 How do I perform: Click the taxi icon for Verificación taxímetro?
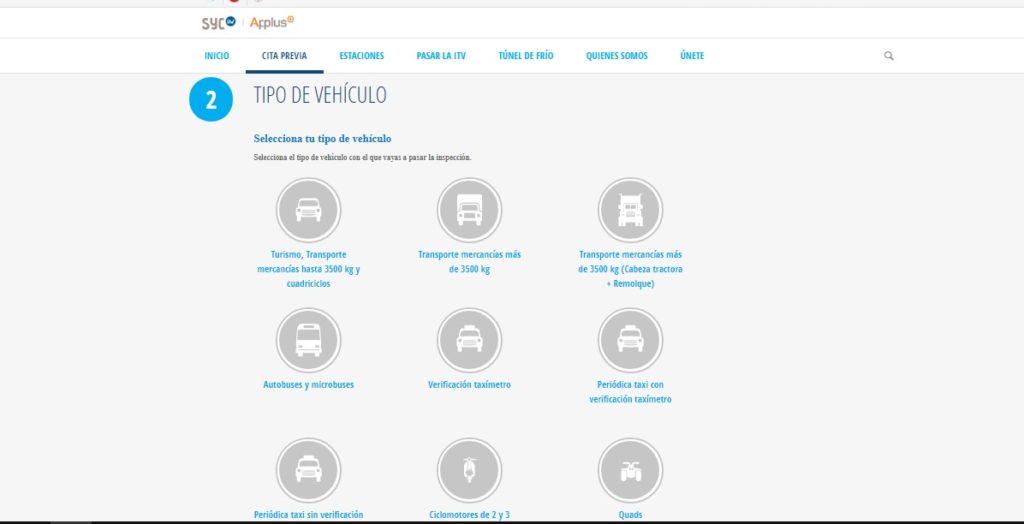point(469,340)
